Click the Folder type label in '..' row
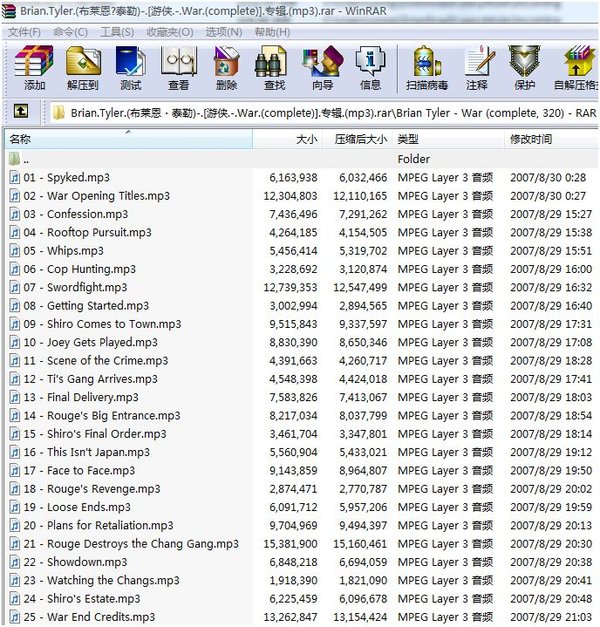The height and width of the screenshot is (627, 600). pyautogui.click(x=414, y=159)
